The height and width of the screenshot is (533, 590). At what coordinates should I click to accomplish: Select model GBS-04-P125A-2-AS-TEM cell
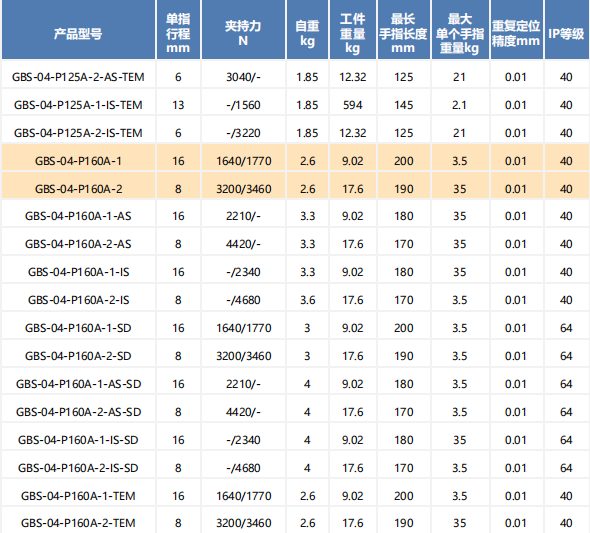78,77
